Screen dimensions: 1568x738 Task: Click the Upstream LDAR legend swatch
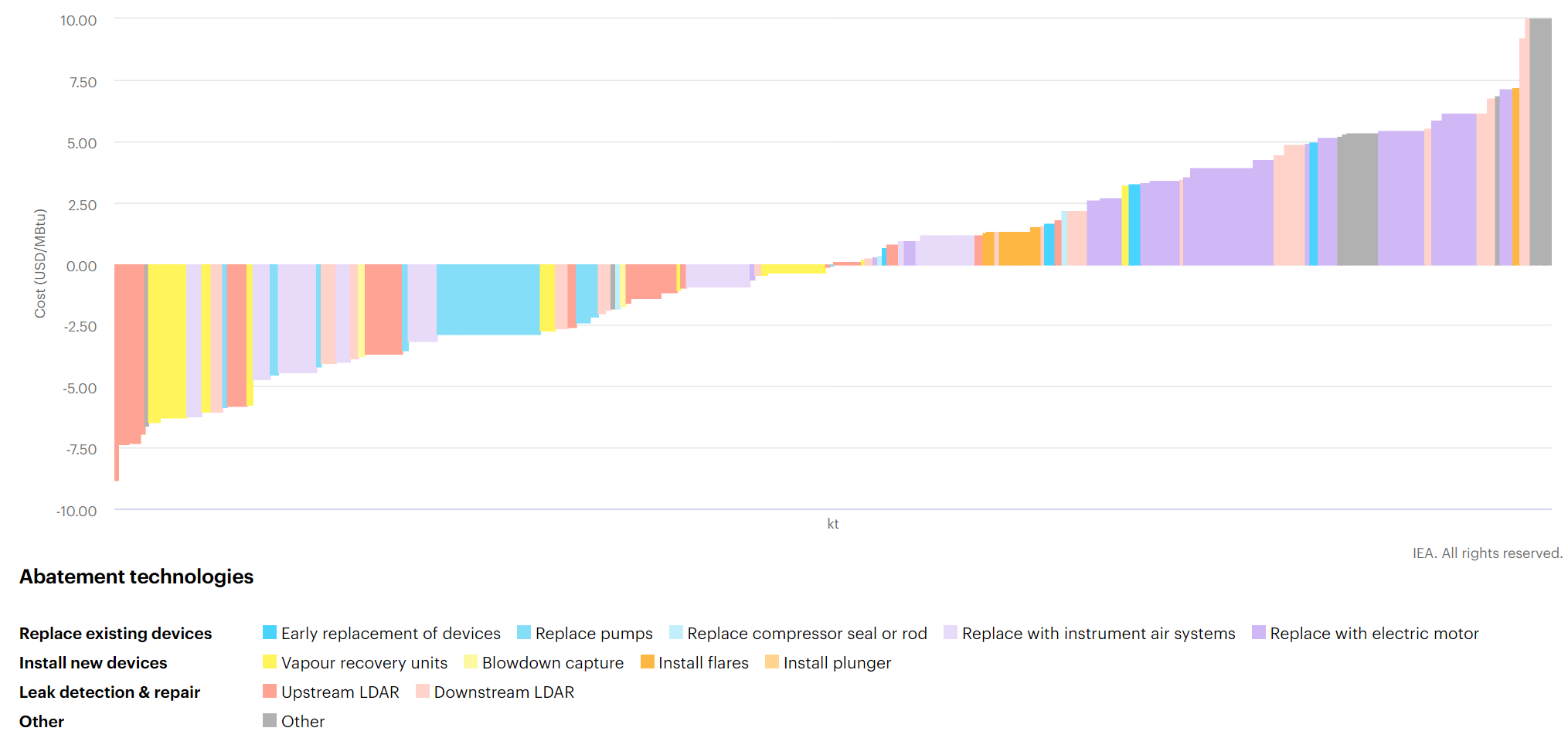tap(270, 692)
